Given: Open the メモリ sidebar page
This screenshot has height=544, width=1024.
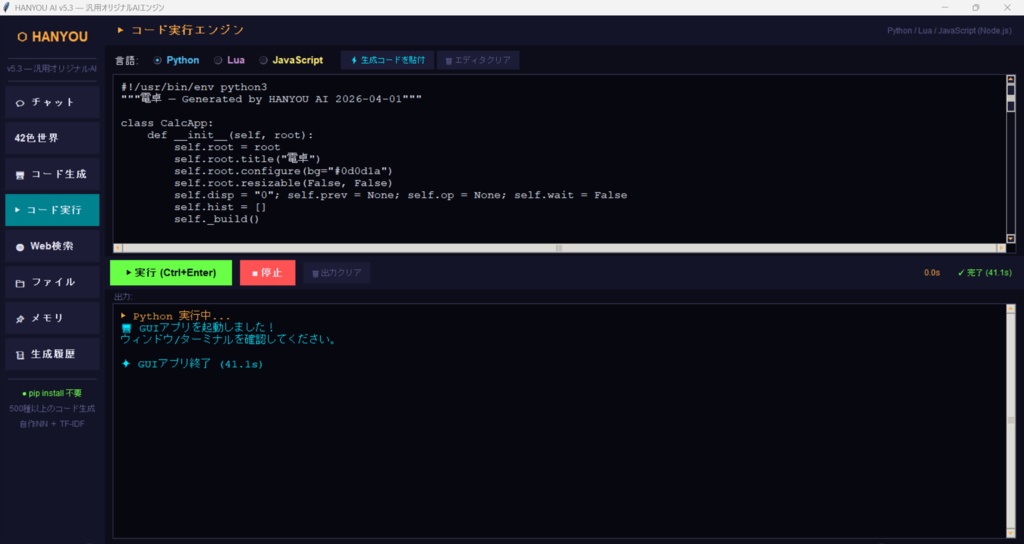Looking at the screenshot, I should (52, 318).
